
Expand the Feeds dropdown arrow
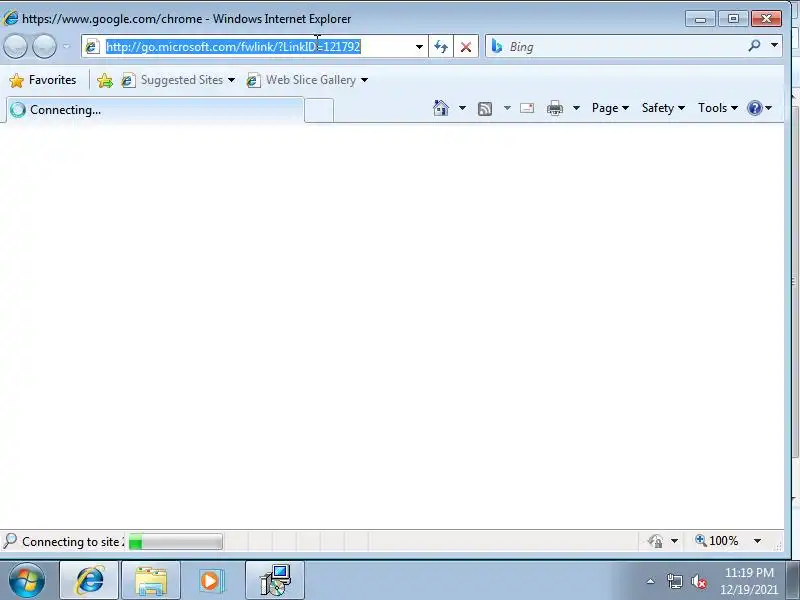(507, 108)
